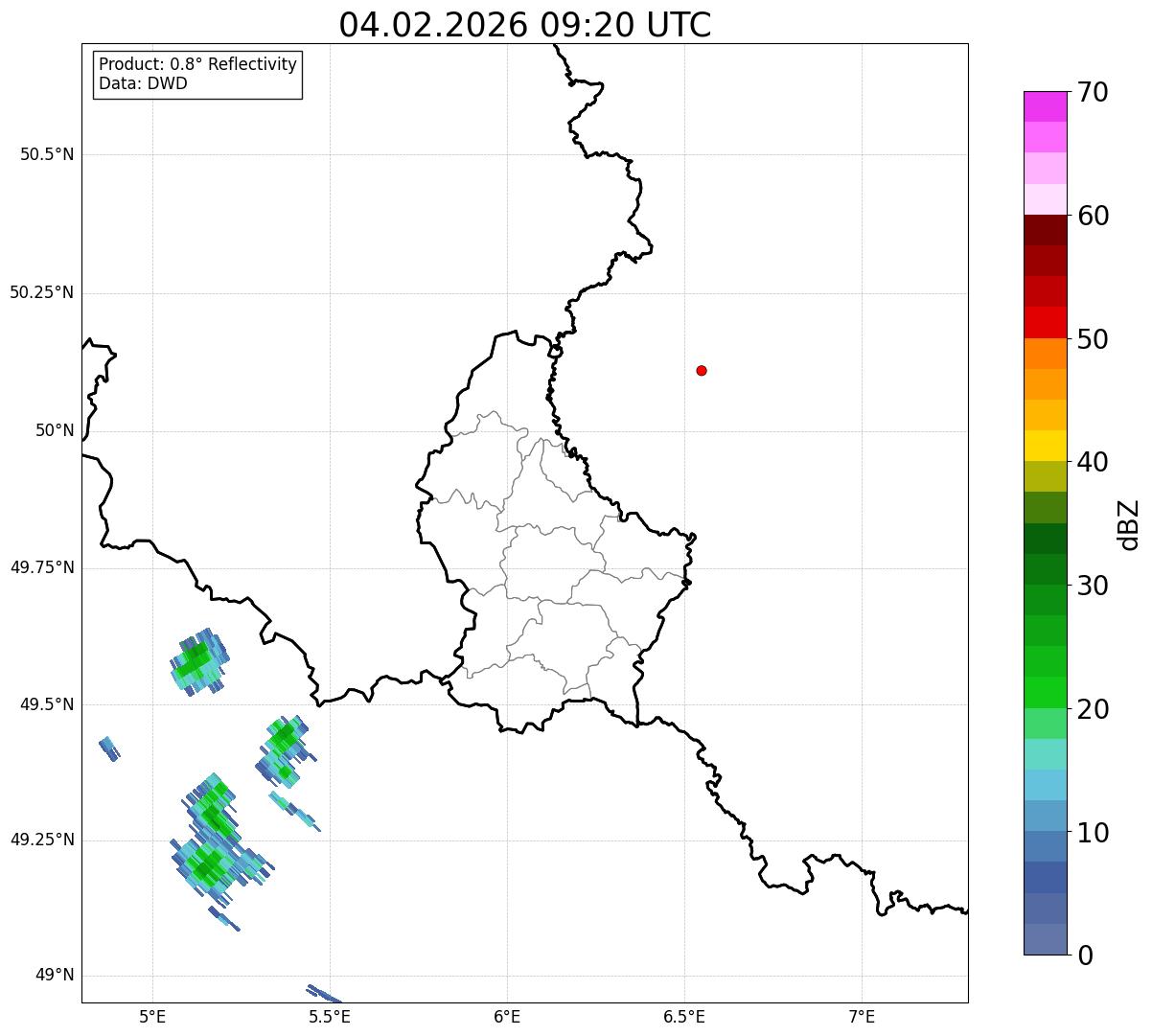Click the 50°N latitude label
The height and width of the screenshot is (1036, 1152).
tap(55, 430)
